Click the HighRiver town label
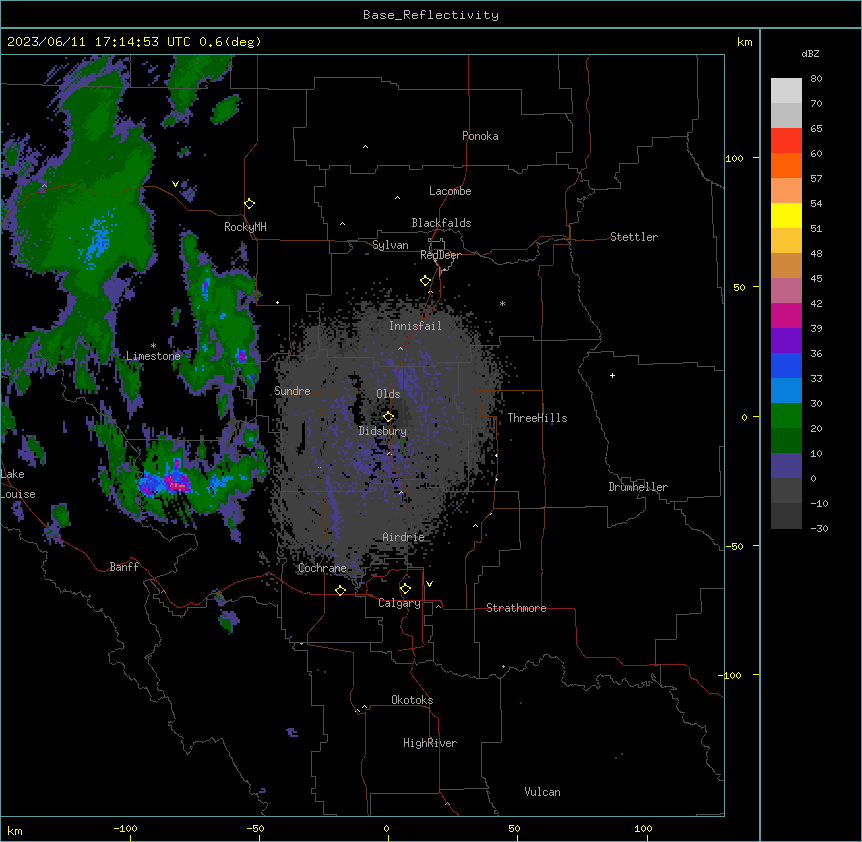Viewport: 862px width, 842px height. (429, 743)
